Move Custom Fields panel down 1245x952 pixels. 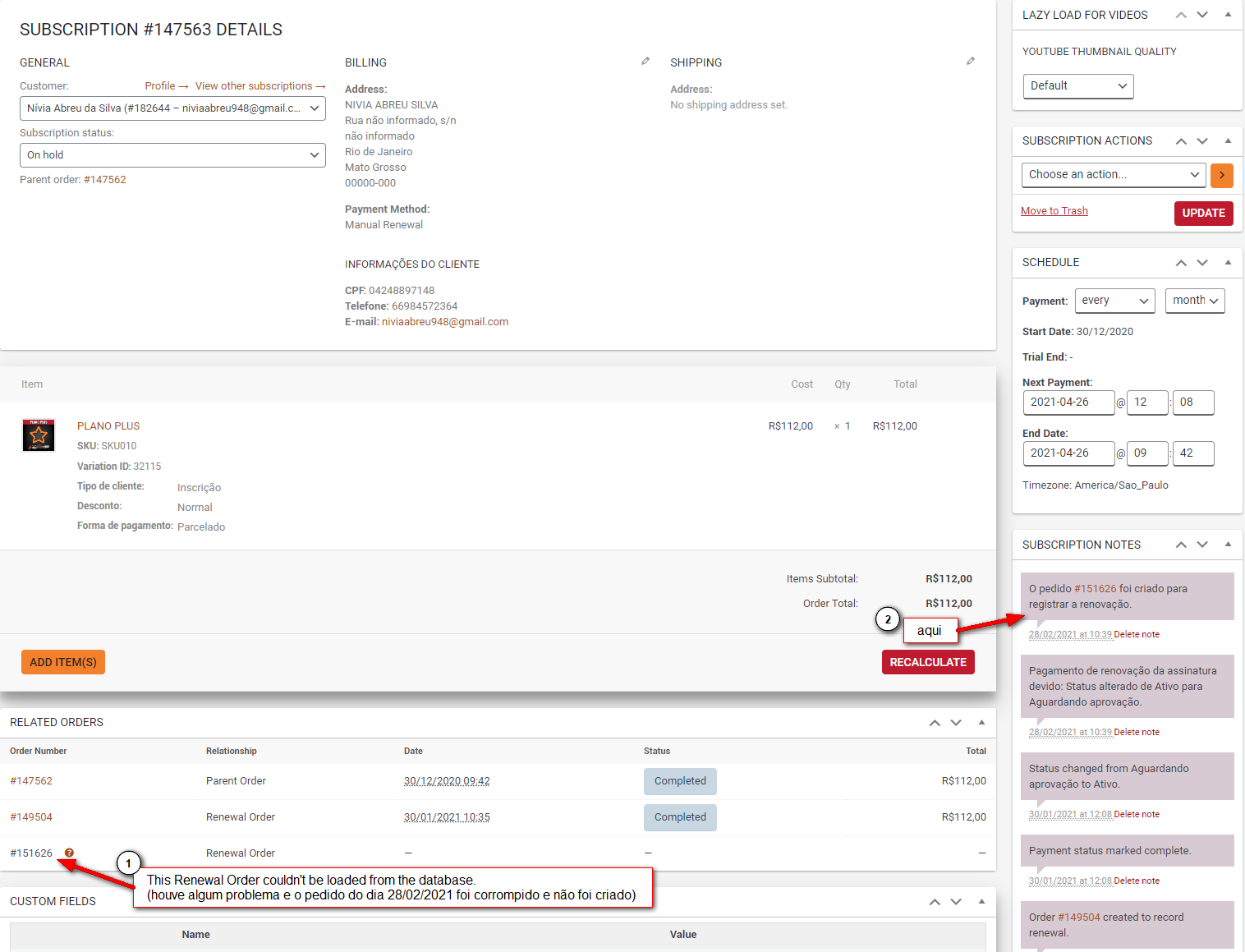tap(956, 902)
